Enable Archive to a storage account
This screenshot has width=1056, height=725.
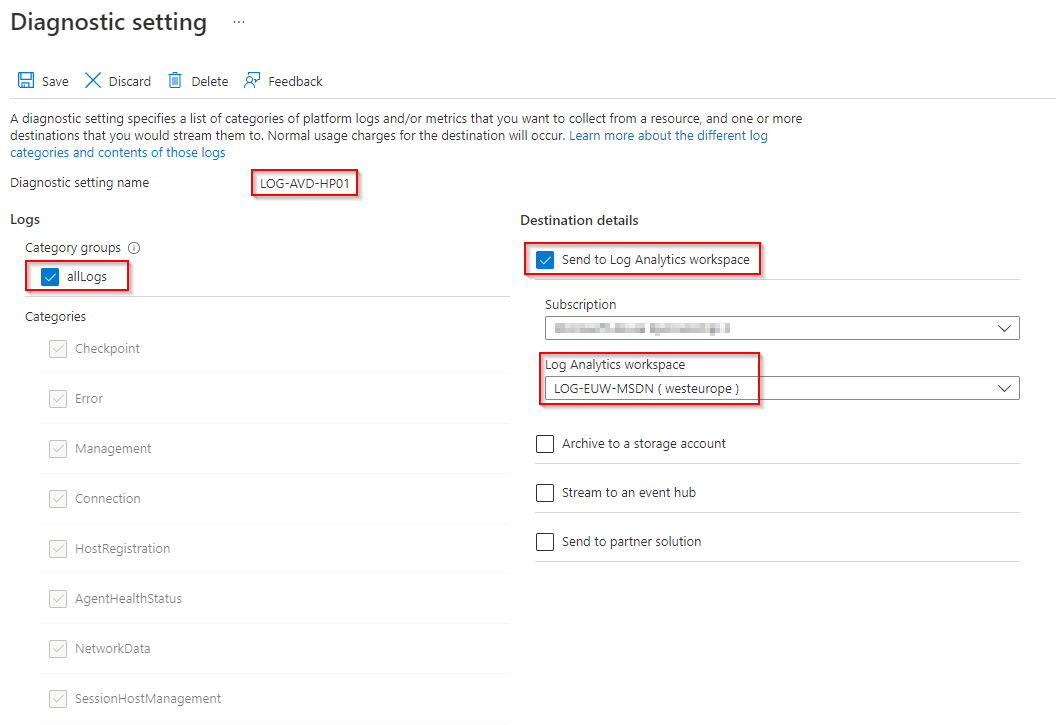point(545,443)
